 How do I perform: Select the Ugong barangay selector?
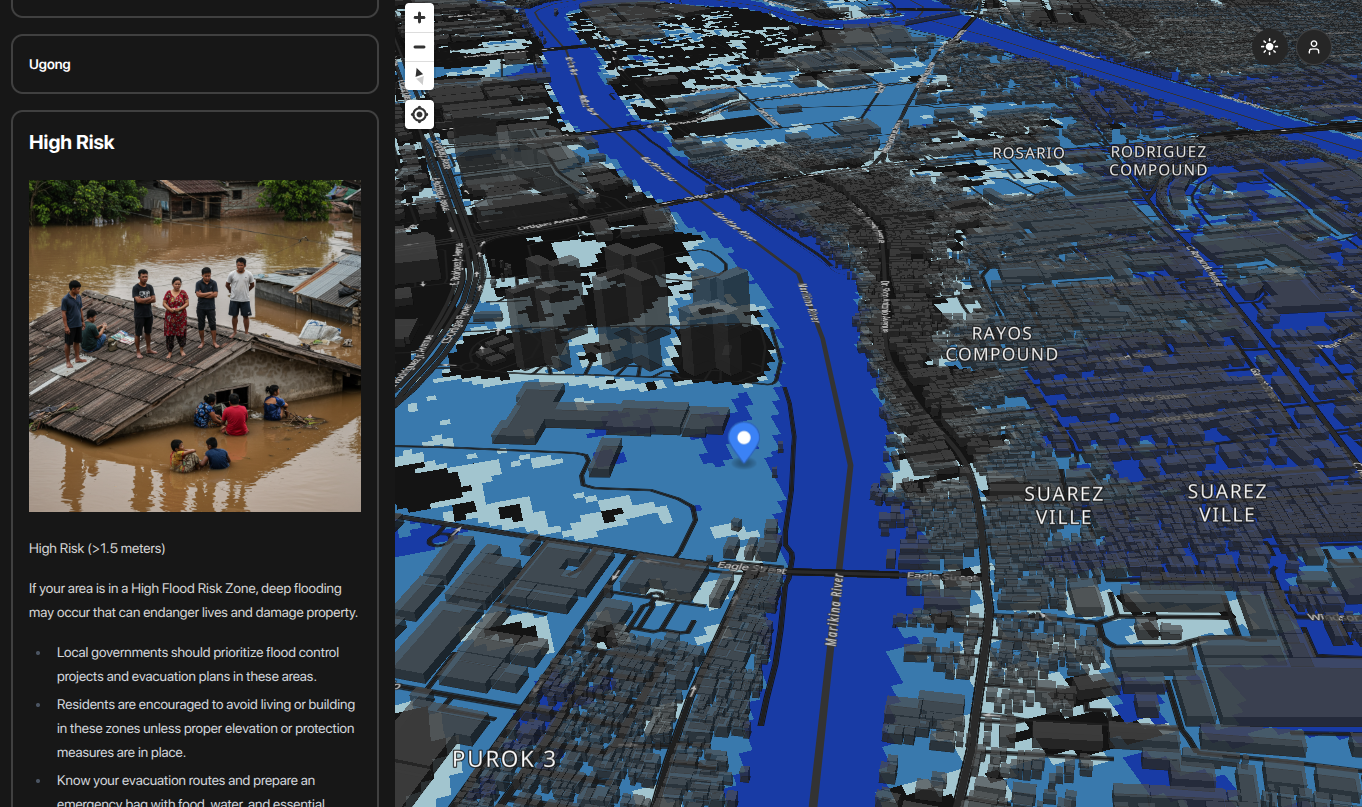[x=194, y=64]
